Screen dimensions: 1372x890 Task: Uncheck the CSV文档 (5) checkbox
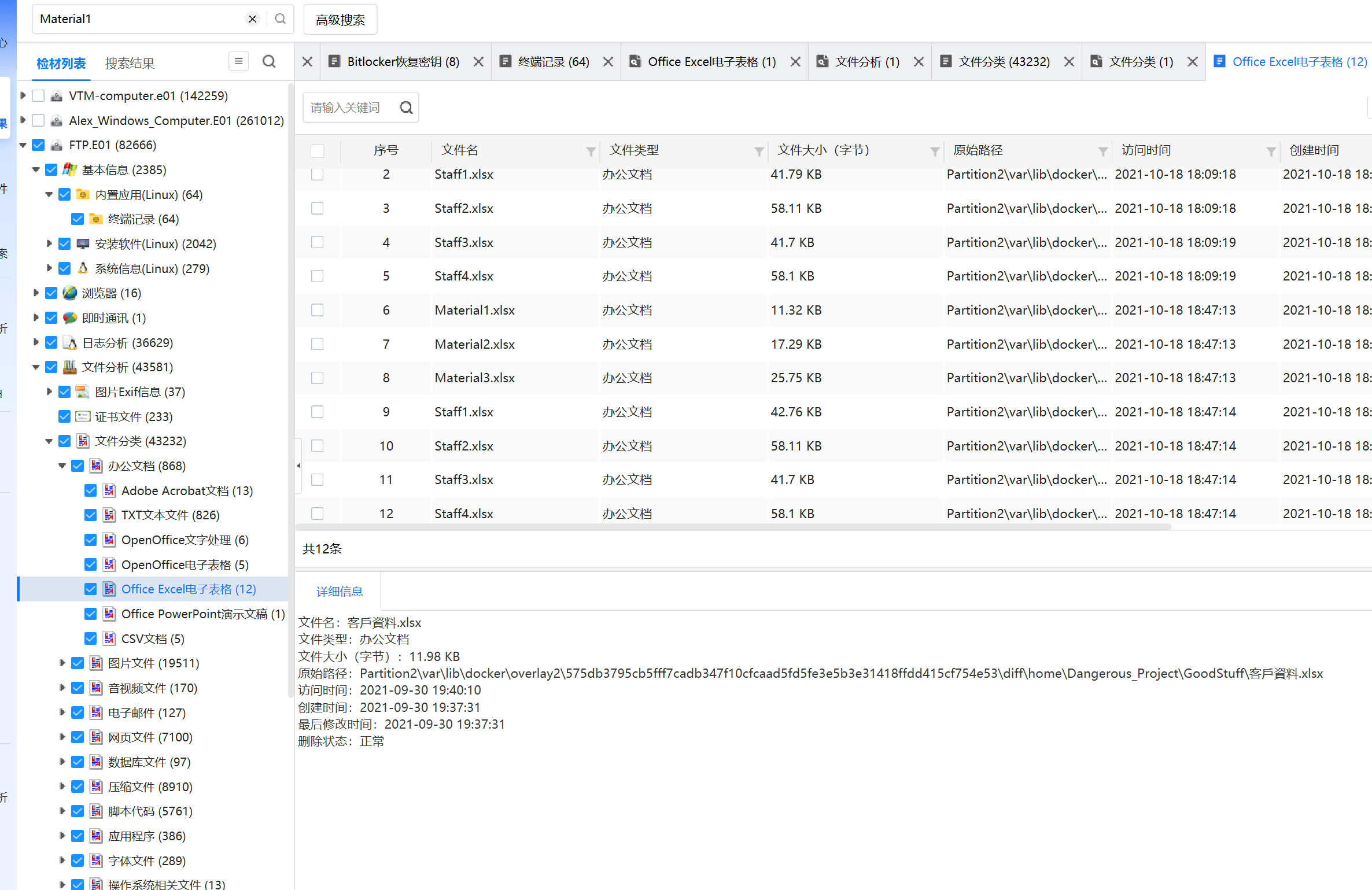tap(91, 638)
